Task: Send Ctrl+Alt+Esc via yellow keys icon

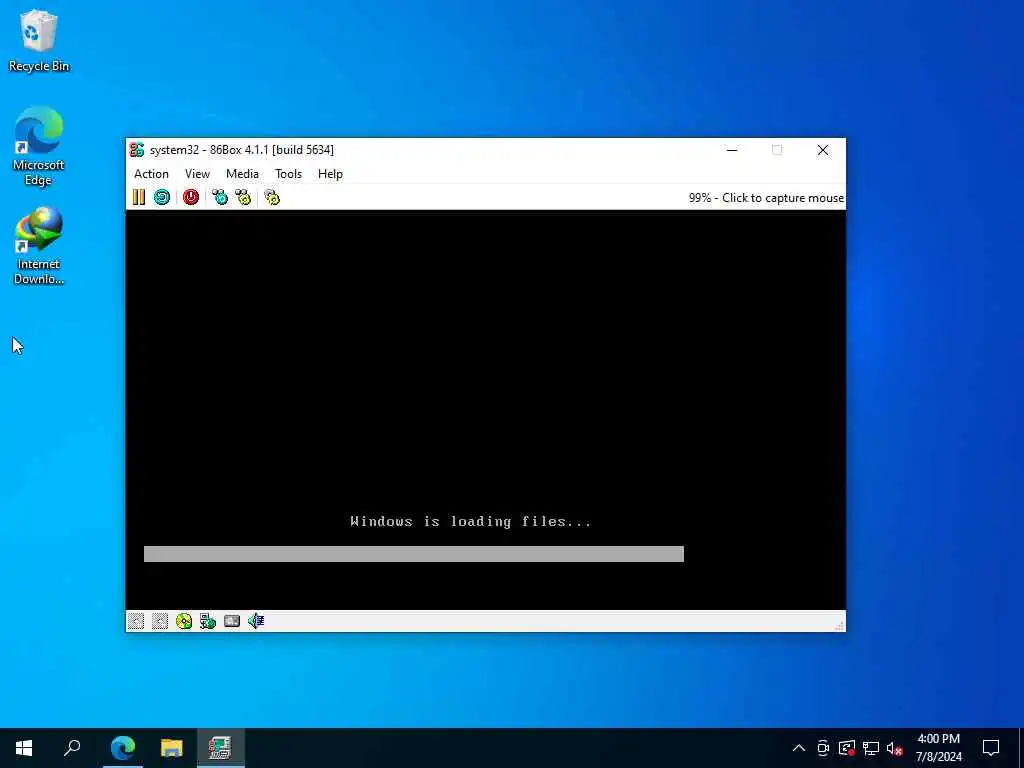Action: (x=243, y=197)
